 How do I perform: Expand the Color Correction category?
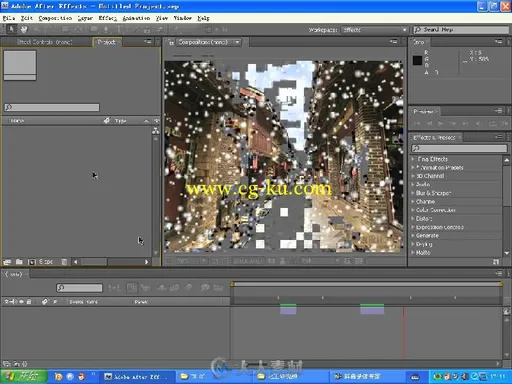[x=413, y=210]
